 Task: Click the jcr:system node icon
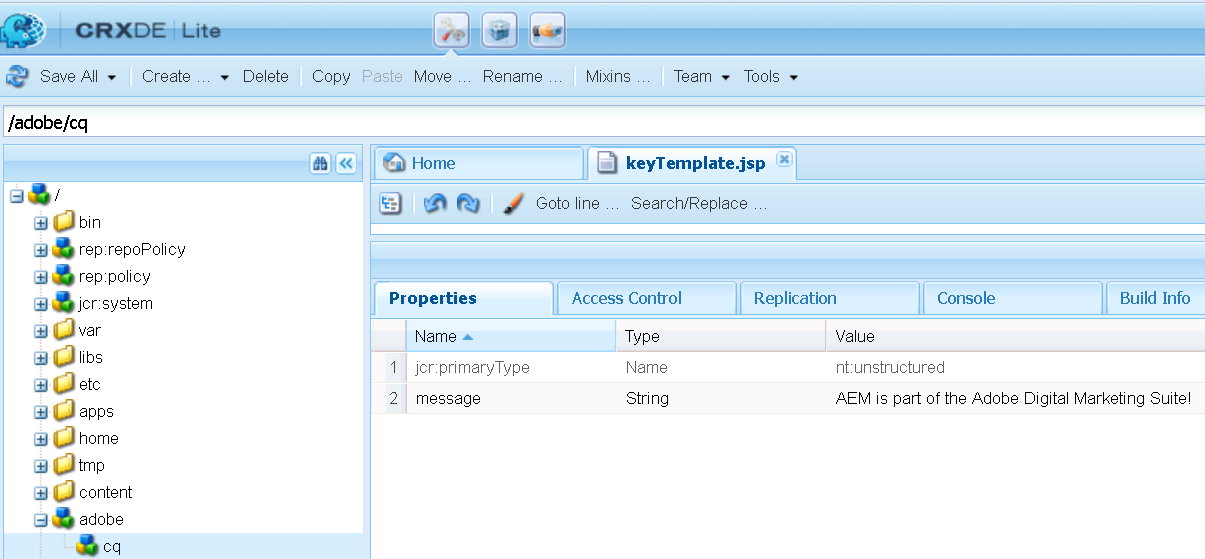click(x=64, y=303)
